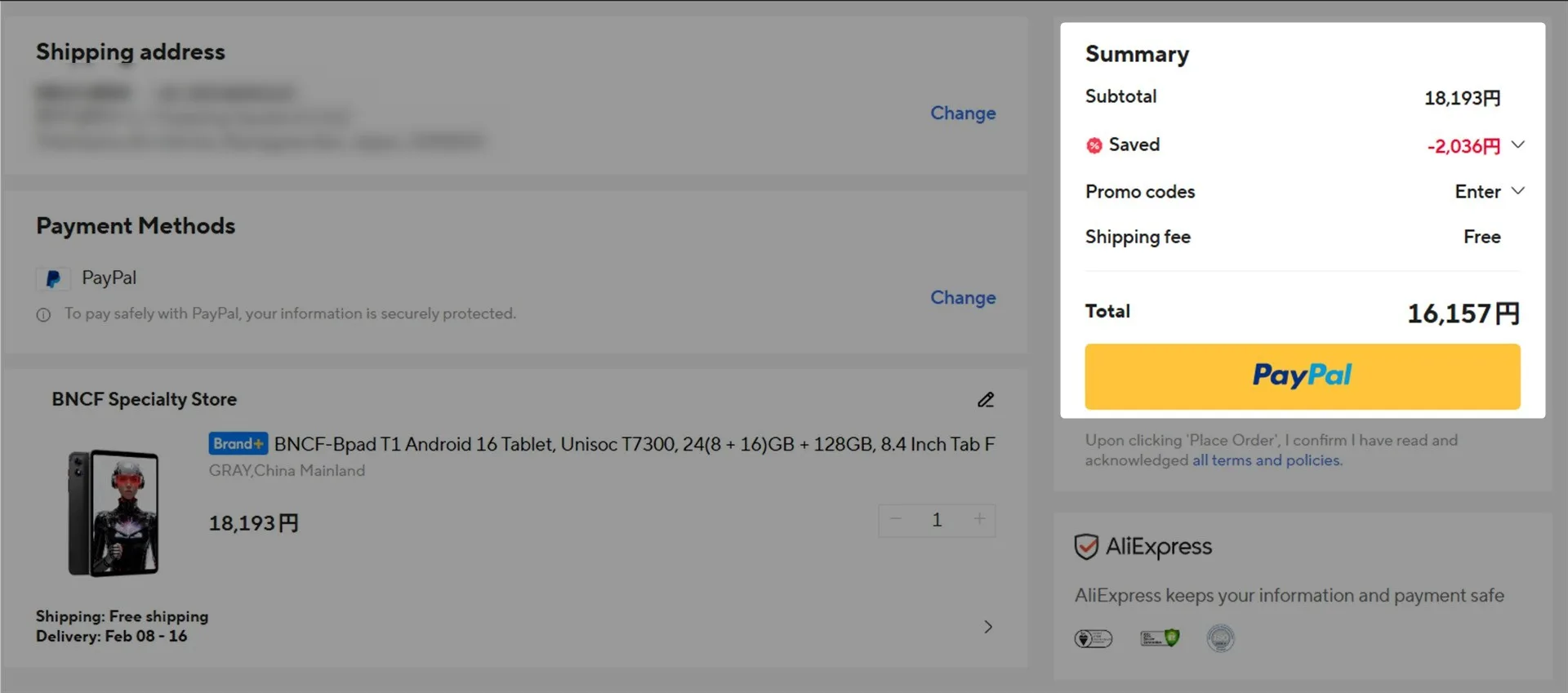Click the AliExpress shield logo icon

coord(1085,547)
